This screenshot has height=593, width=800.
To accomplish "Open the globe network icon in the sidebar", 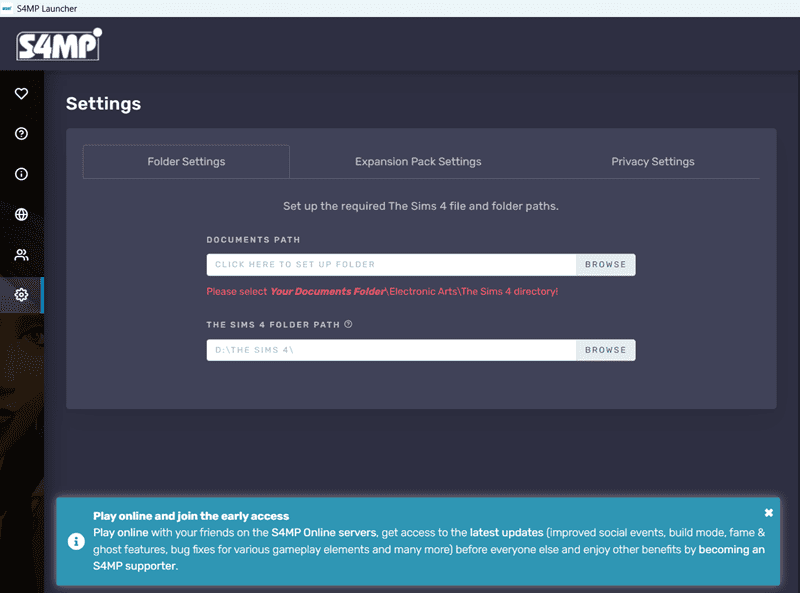I will (x=21, y=214).
